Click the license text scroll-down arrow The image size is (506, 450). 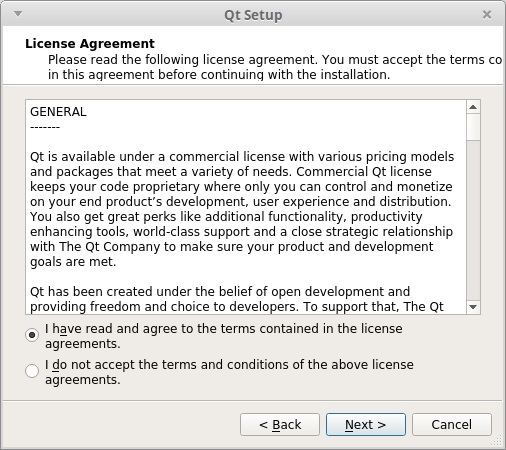coord(473,307)
